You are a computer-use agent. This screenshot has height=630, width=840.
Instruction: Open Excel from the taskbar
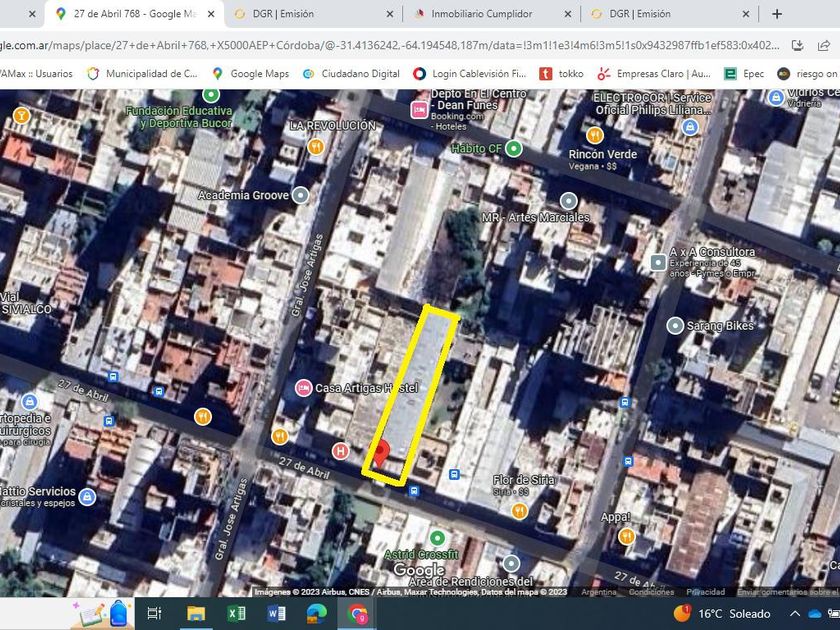click(x=236, y=613)
